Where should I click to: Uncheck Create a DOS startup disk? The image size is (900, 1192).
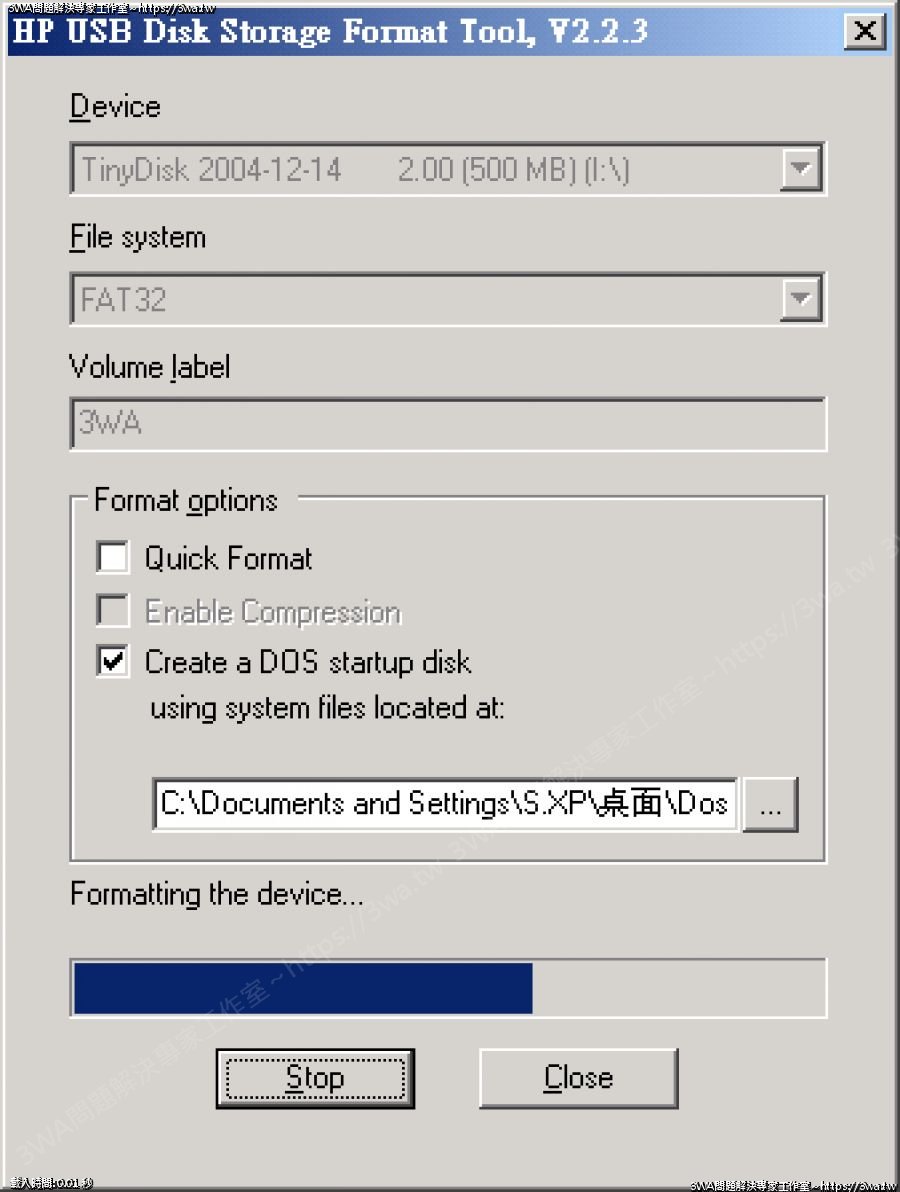[x=113, y=662]
